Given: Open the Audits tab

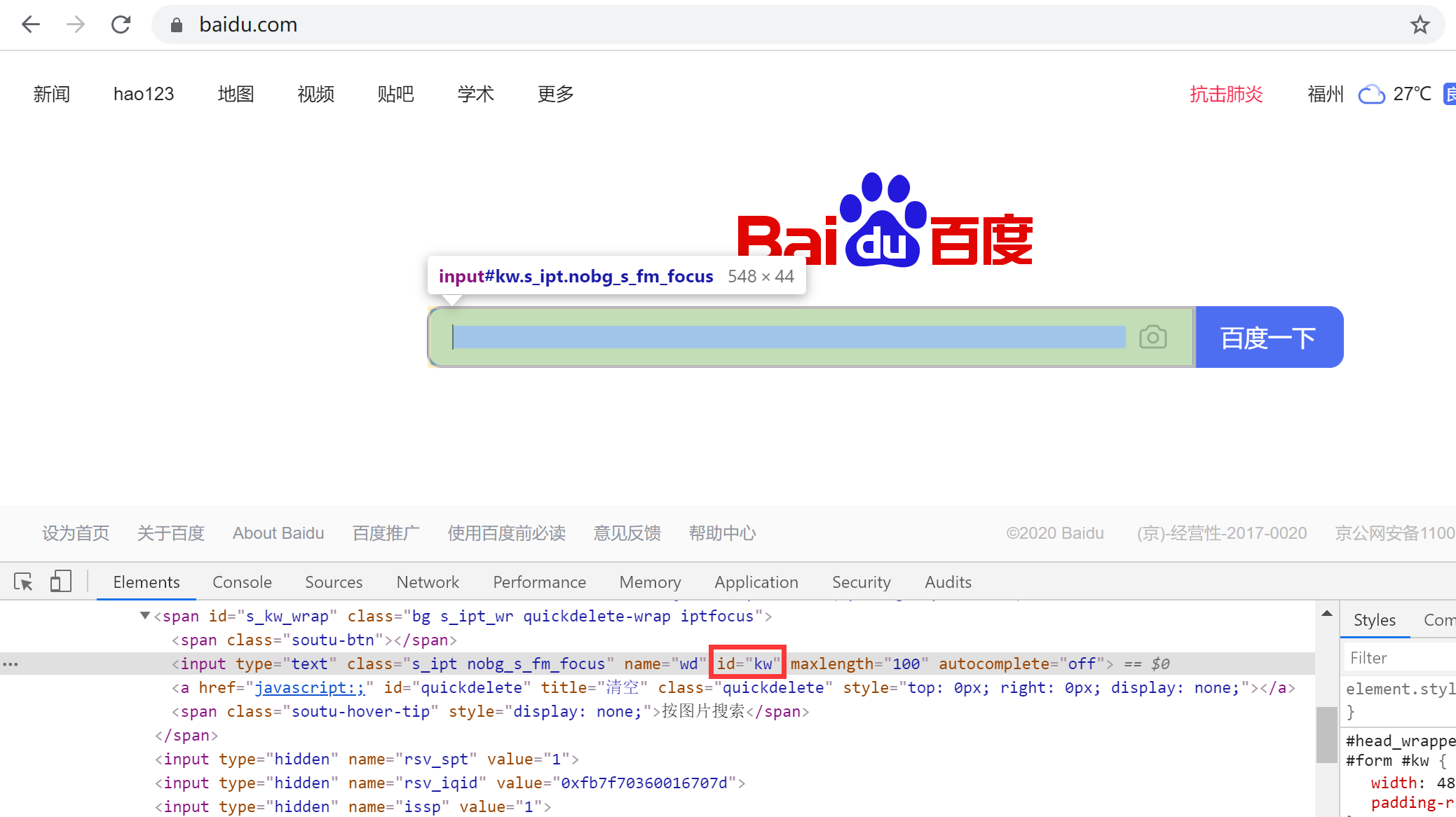Looking at the screenshot, I should point(948,582).
